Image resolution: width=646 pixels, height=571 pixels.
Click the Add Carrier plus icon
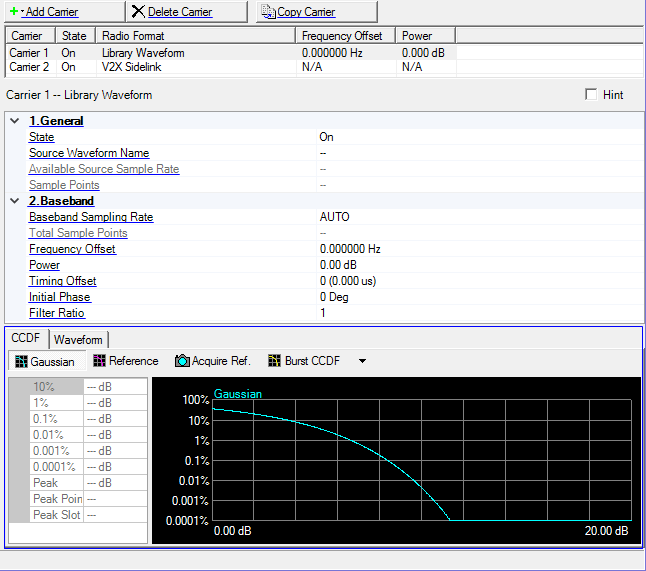13,11
